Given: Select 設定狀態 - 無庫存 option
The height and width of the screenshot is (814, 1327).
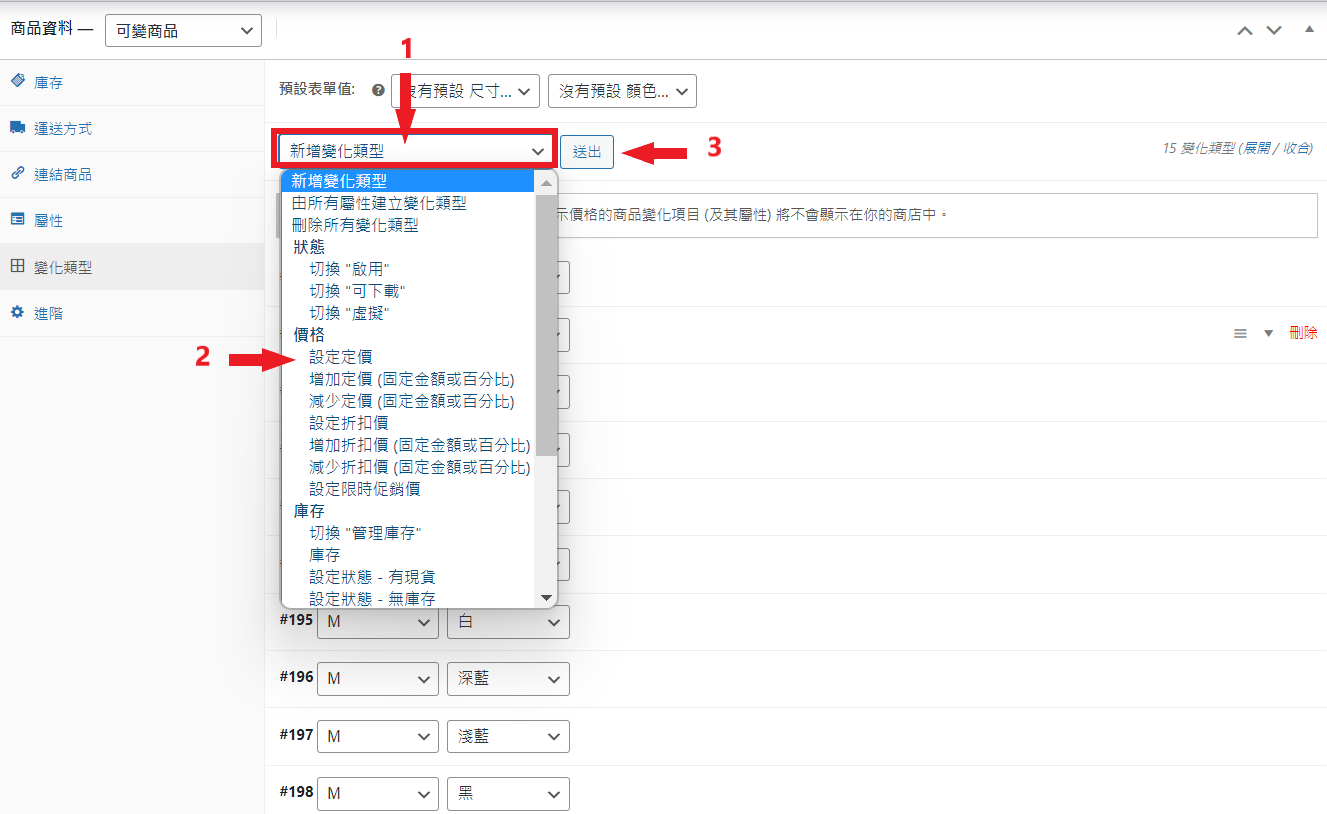Looking at the screenshot, I should click(x=408, y=599).
